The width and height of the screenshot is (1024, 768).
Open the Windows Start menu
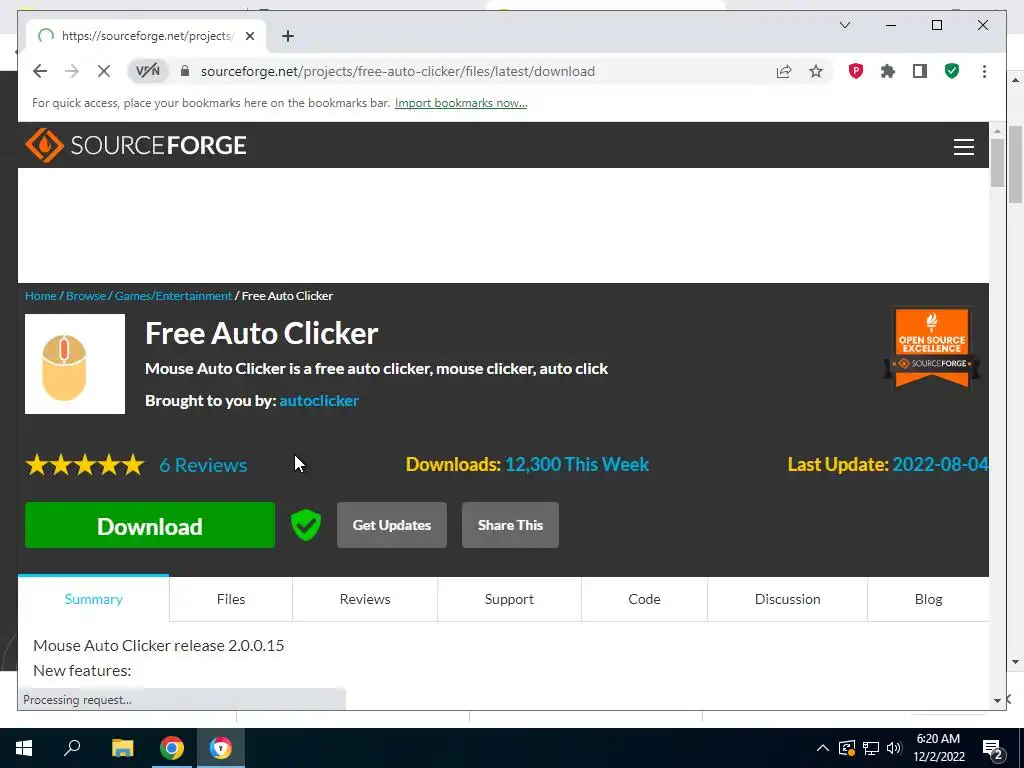(x=24, y=748)
